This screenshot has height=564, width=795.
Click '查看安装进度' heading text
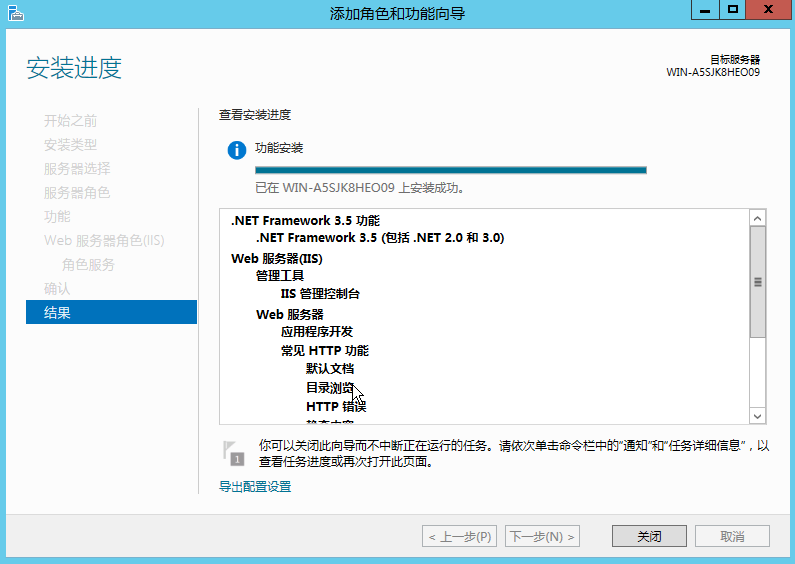(255, 115)
